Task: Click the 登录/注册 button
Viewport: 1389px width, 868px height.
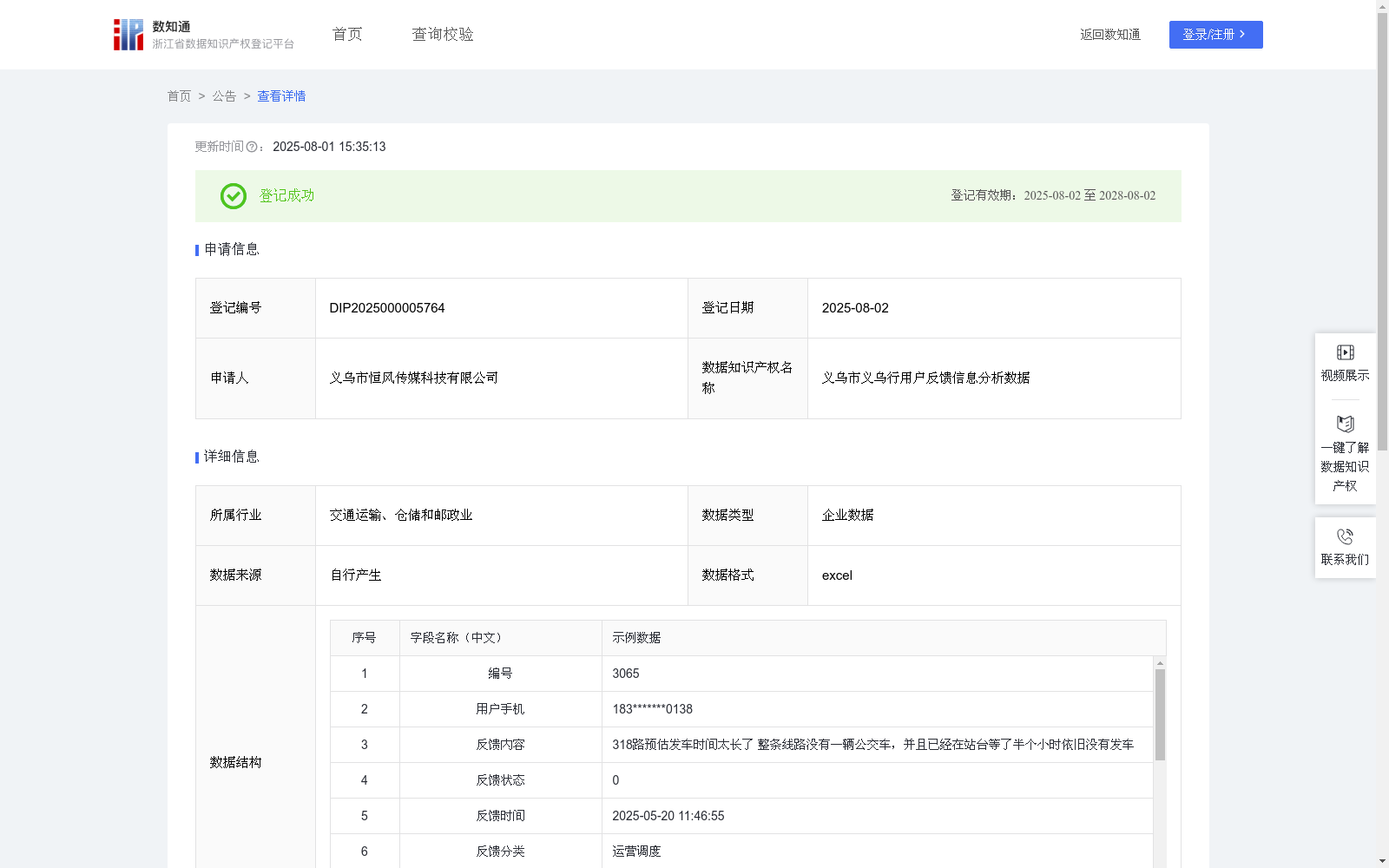Action: pyautogui.click(x=1215, y=35)
